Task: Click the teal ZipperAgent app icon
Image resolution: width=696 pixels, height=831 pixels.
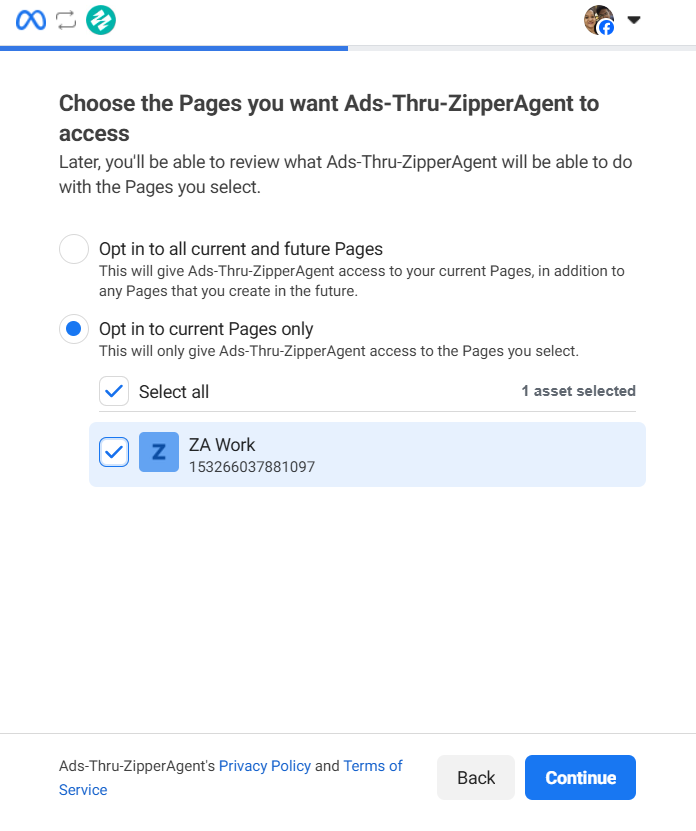Action: point(101,20)
